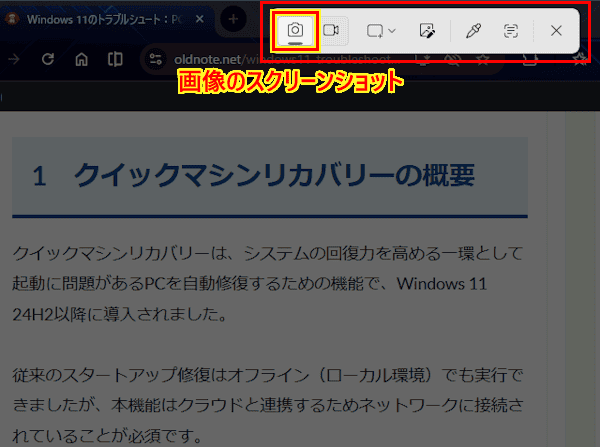The image size is (600, 447).
Task: Activate the text extractor tool
Action: click(x=511, y=31)
